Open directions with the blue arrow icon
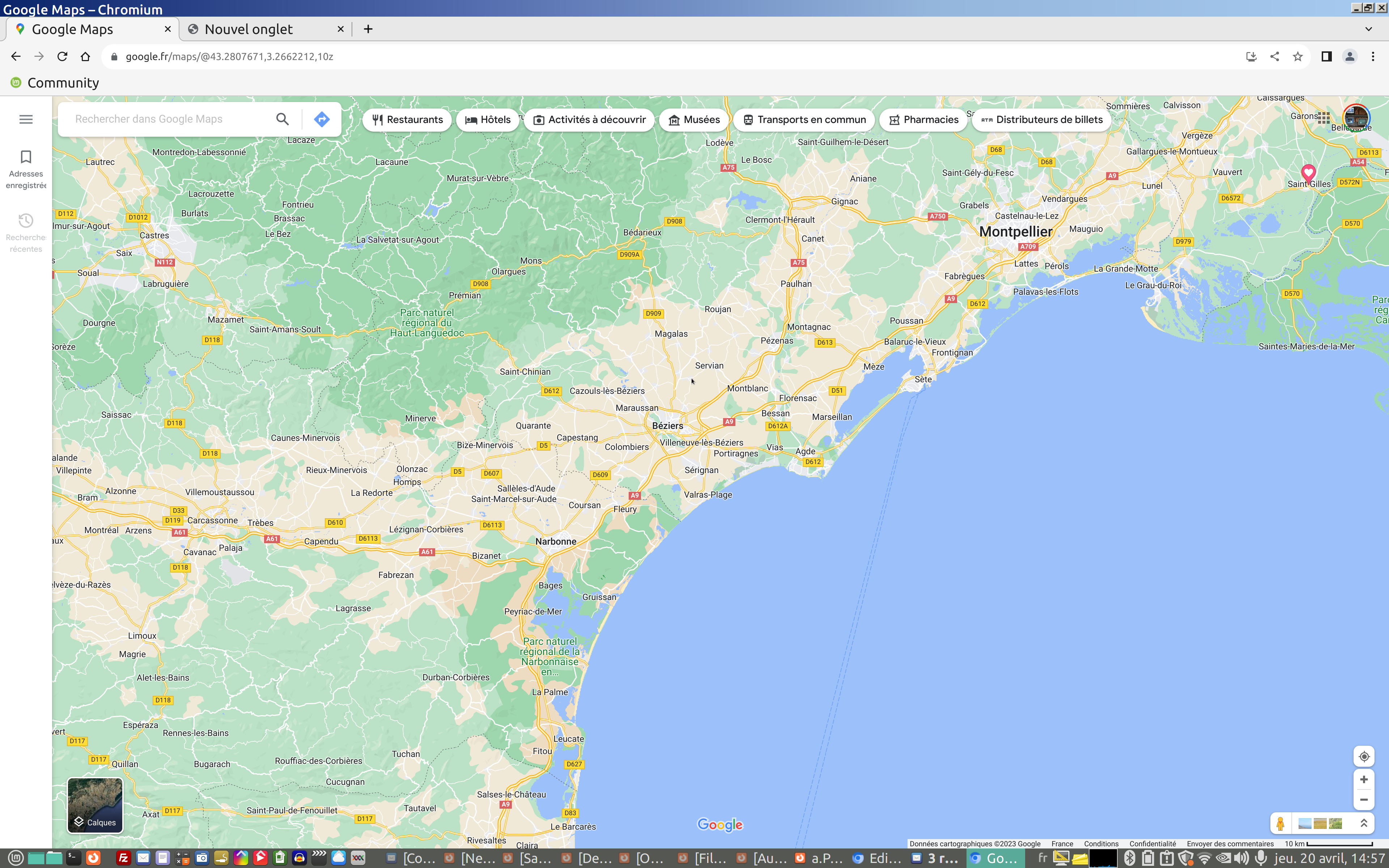Screen dimensions: 1389x868 pyautogui.click(x=322, y=119)
